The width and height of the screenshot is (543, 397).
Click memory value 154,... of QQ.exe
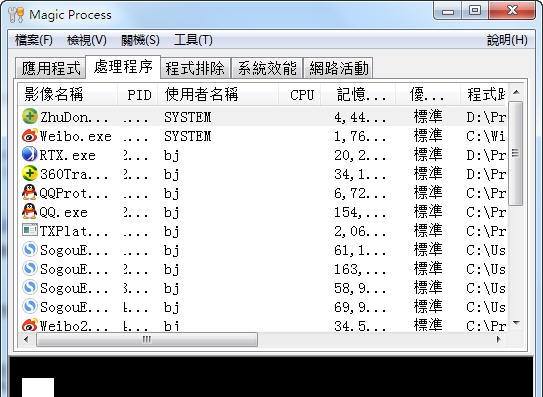360,212
